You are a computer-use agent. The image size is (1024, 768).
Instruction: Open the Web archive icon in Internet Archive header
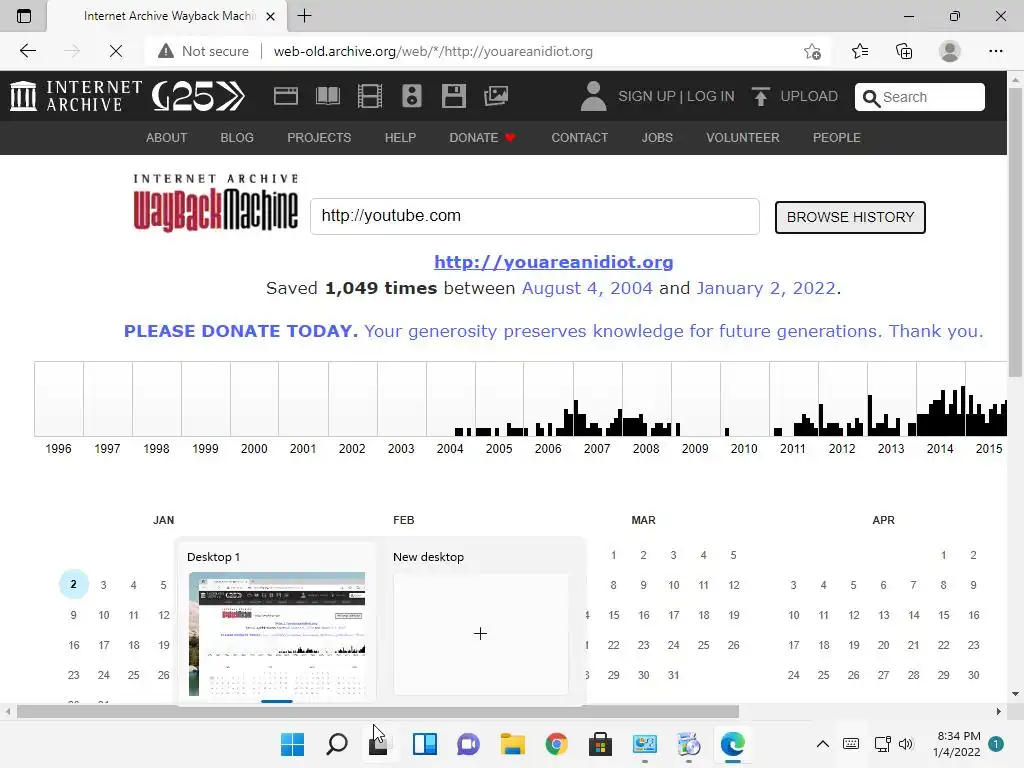(285, 96)
